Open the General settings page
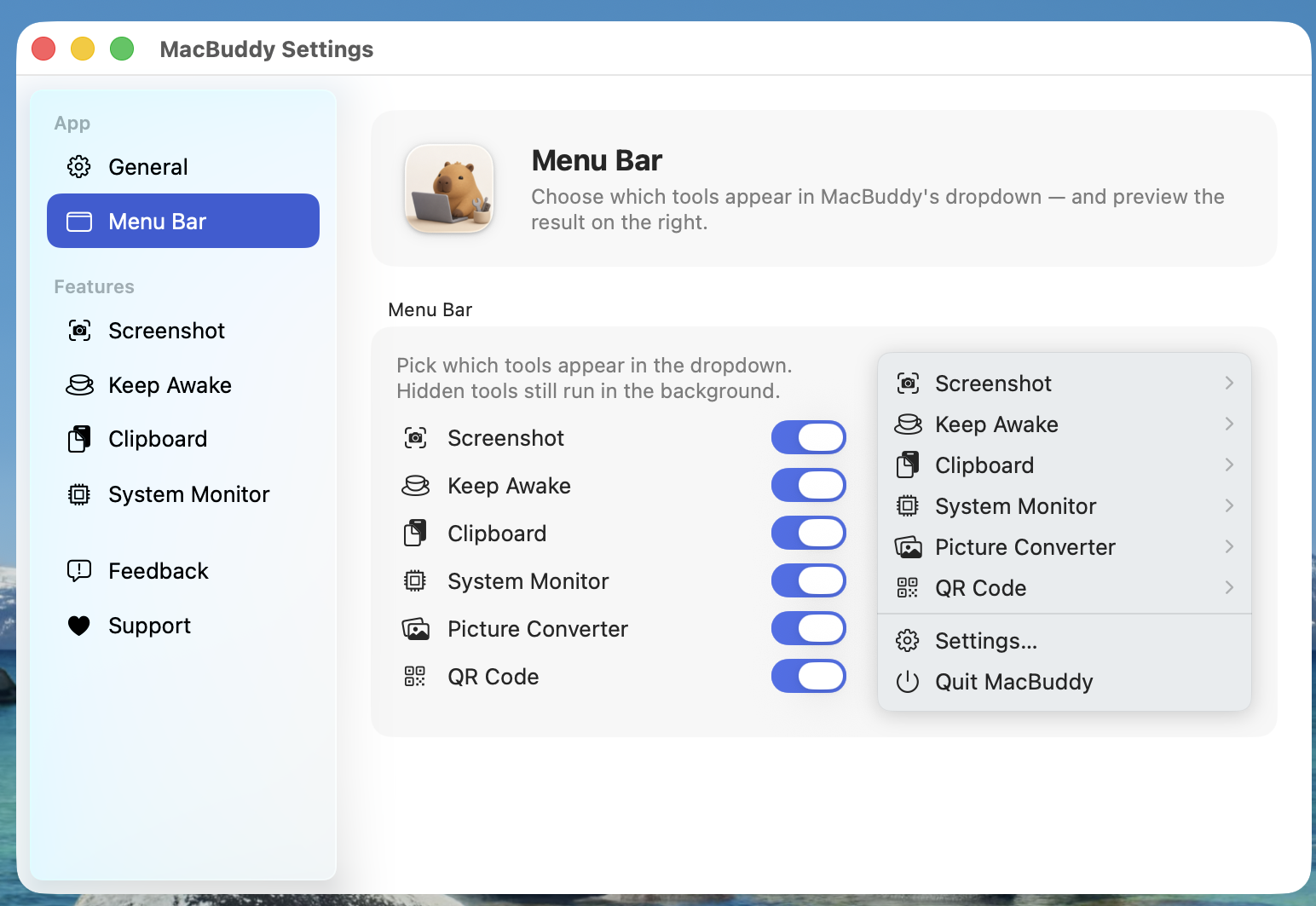 click(x=183, y=167)
